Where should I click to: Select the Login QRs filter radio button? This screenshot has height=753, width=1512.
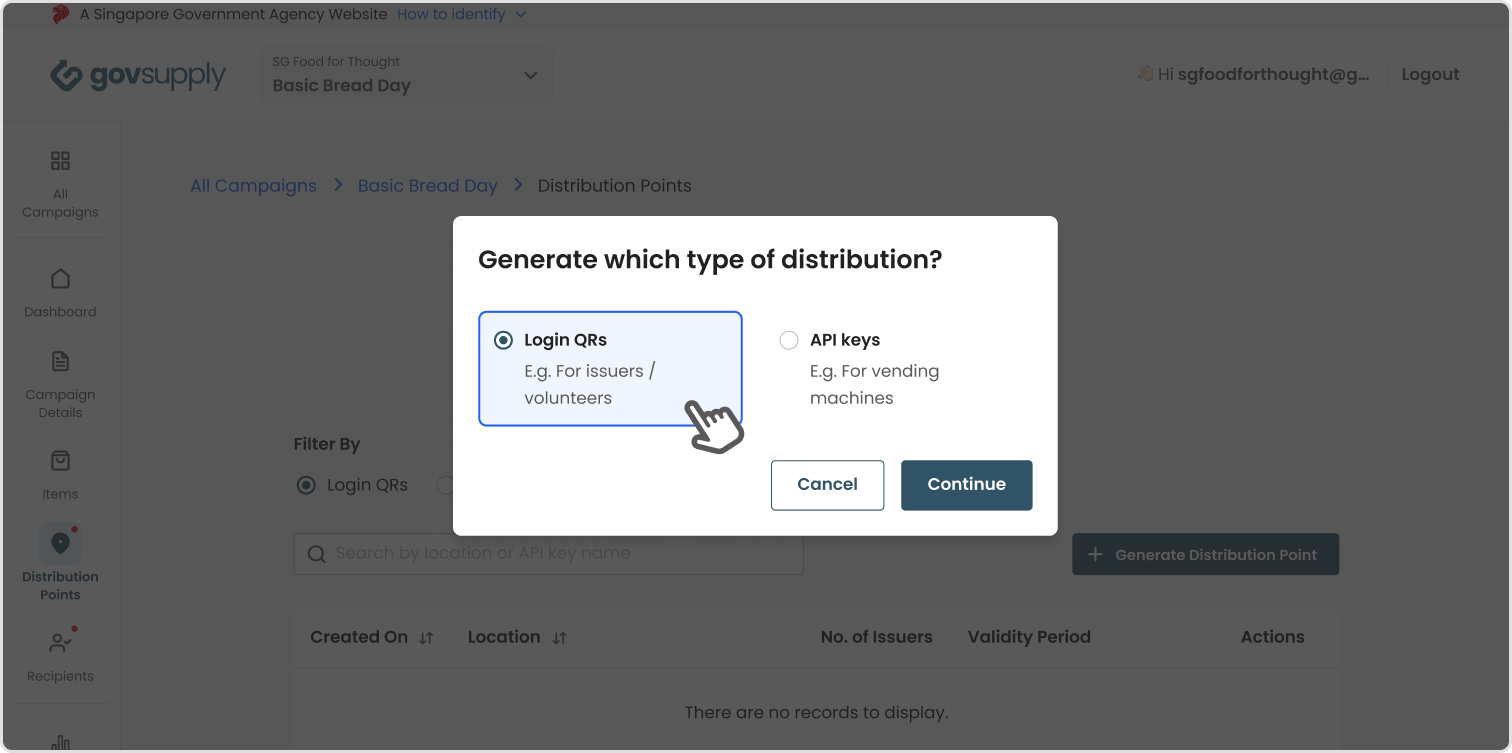coord(305,485)
